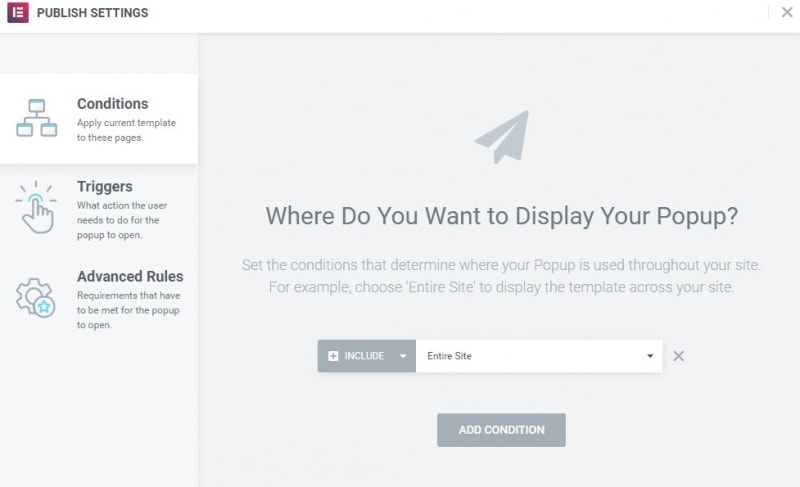This screenshot has width=800, height=487.
Task: Click the Conditions sitemap icon
Action: [36, 118]
